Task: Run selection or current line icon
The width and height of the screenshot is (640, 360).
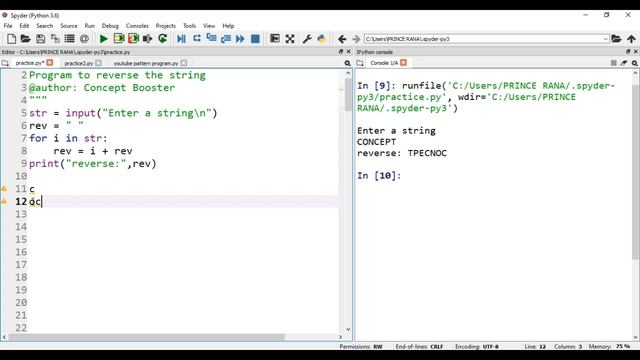Action: pyautogui.click(x=148, y=39)
